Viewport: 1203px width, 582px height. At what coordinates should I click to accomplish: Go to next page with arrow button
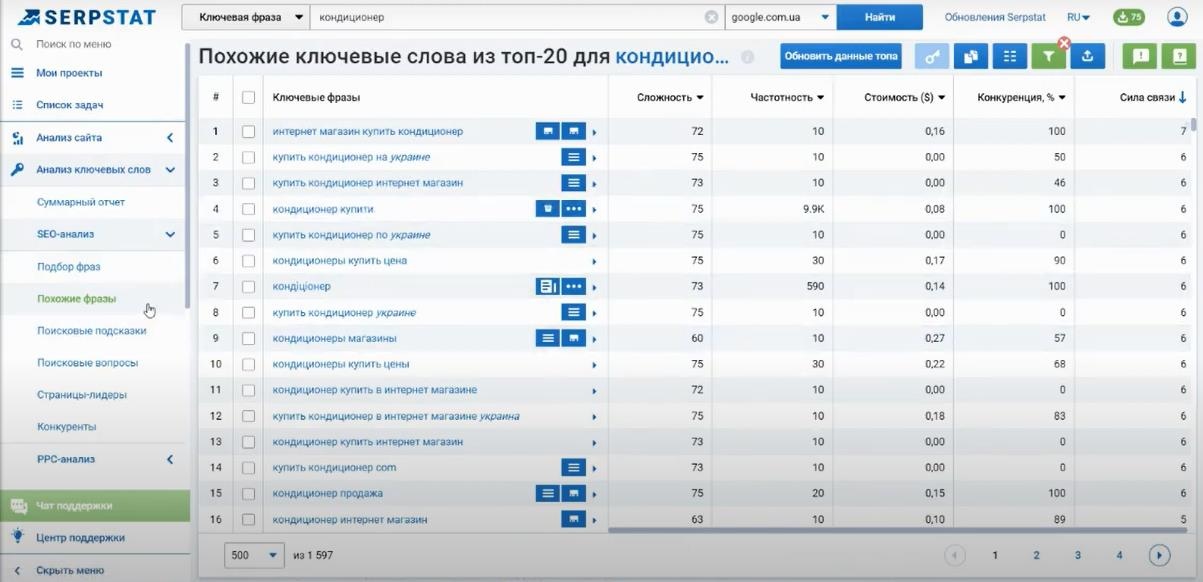[1159, 555]
